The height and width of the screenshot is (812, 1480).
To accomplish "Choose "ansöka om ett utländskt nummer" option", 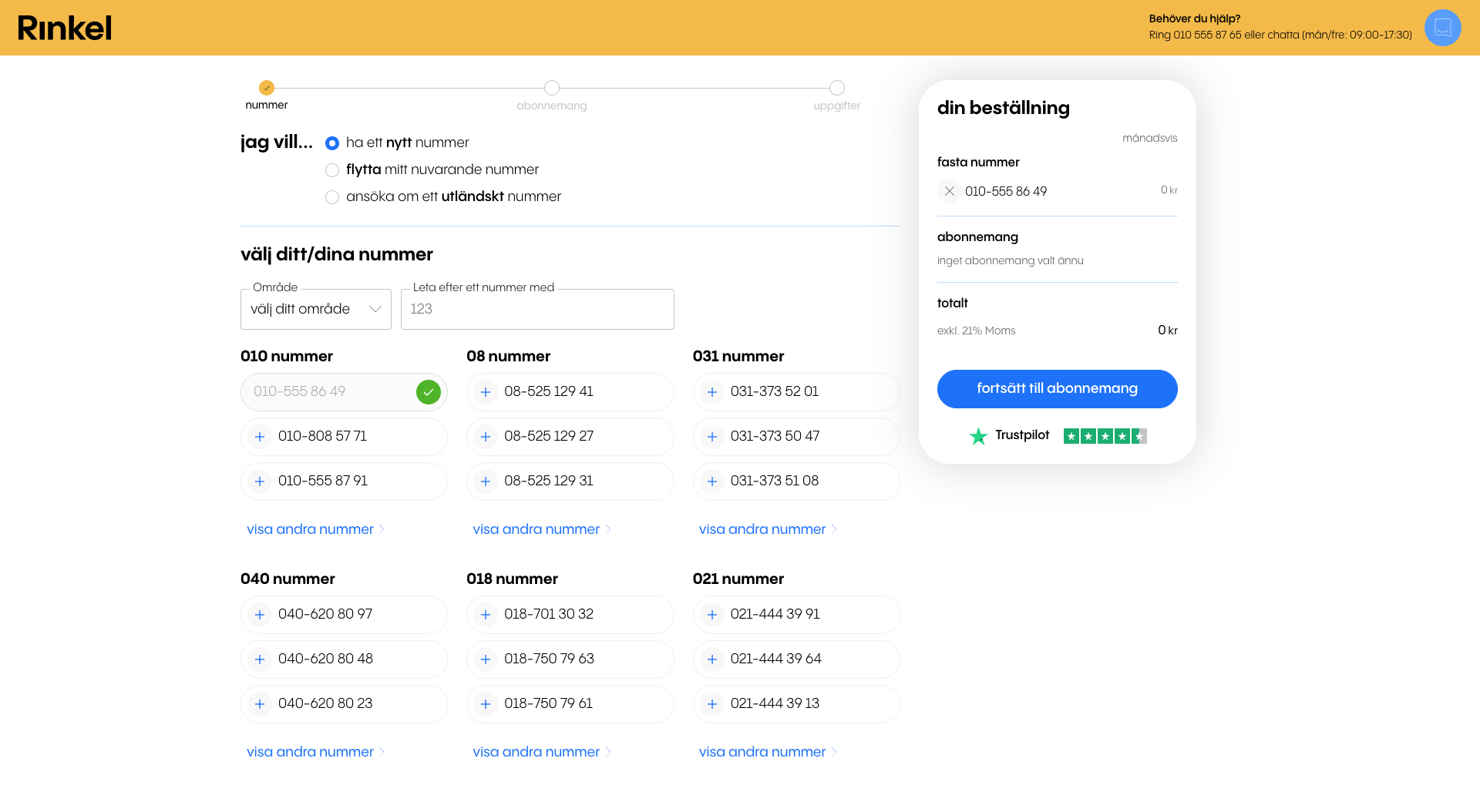I will coord(332,197).
